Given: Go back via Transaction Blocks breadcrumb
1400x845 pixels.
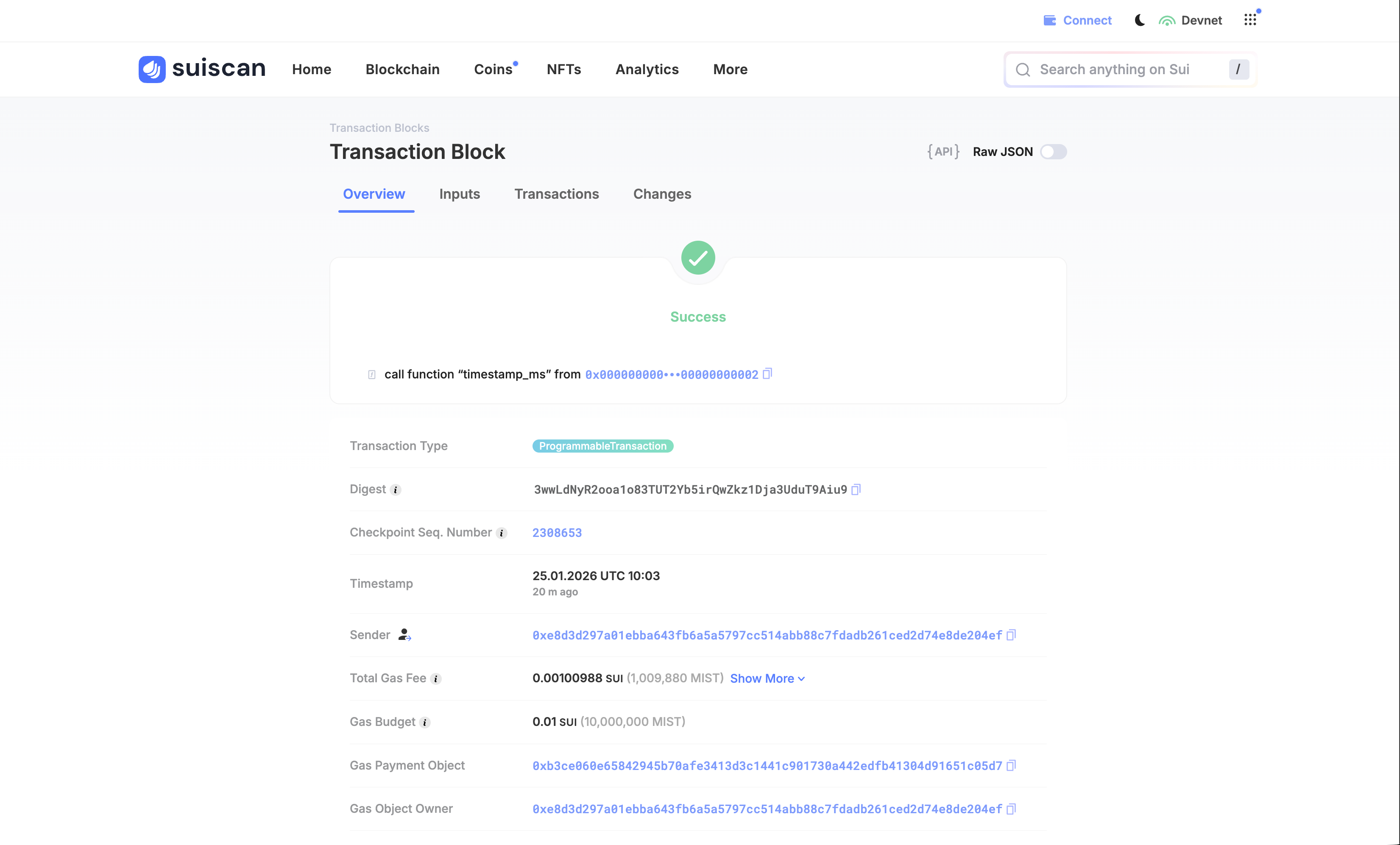Looking at the screenshot, I should [379, 127].
